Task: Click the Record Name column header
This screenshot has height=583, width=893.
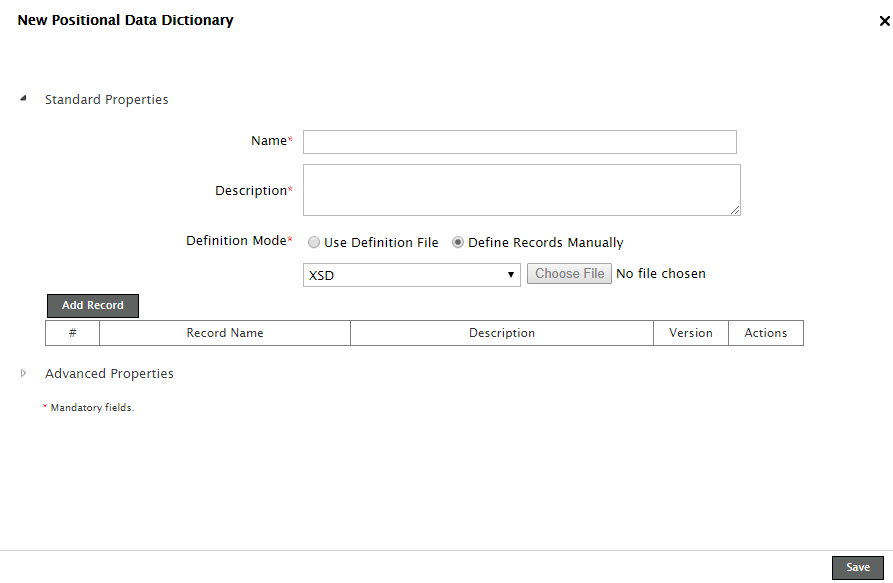Action: [225, 333]
